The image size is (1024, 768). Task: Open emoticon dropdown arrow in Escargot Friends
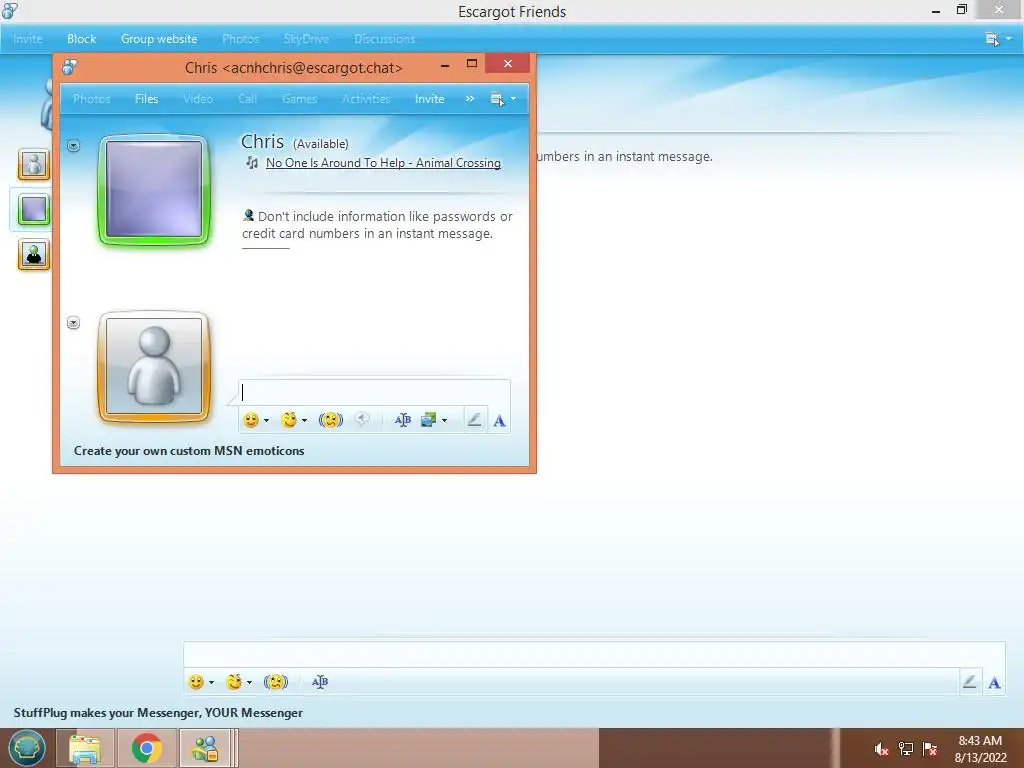(x=212, y=682)
